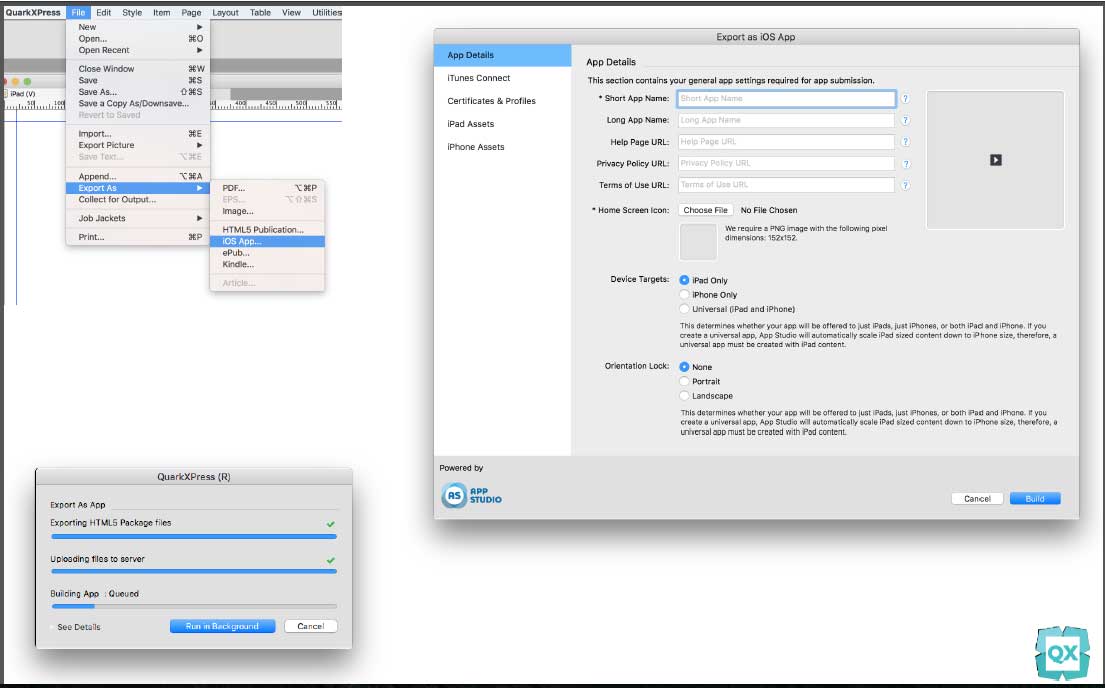Set Orientation Lock to Portrait

(684, 381)
